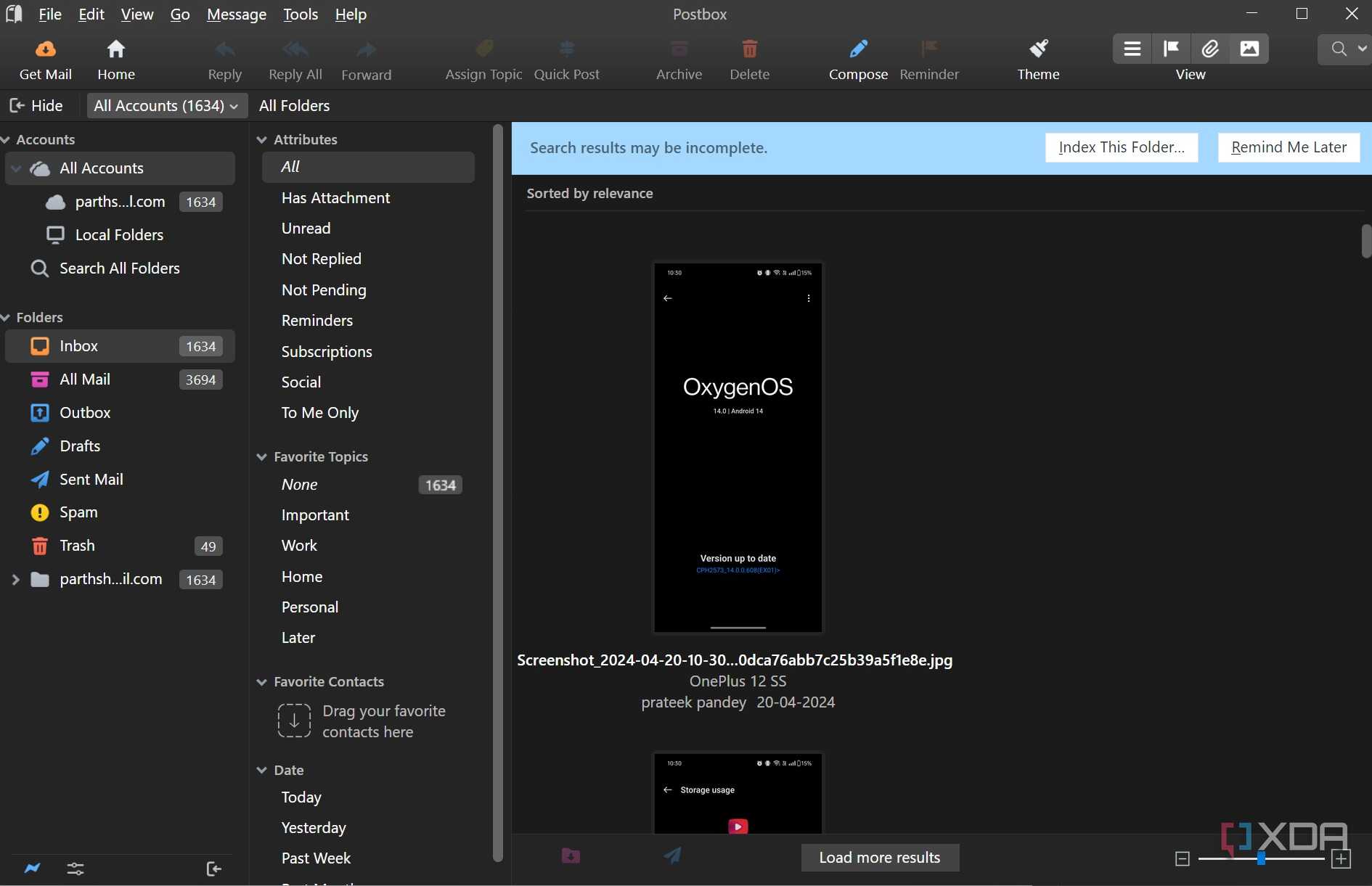Select Local Folders in the accounts list
Image resolution: width=1372 pixels, height=886 pixels.
120,235
